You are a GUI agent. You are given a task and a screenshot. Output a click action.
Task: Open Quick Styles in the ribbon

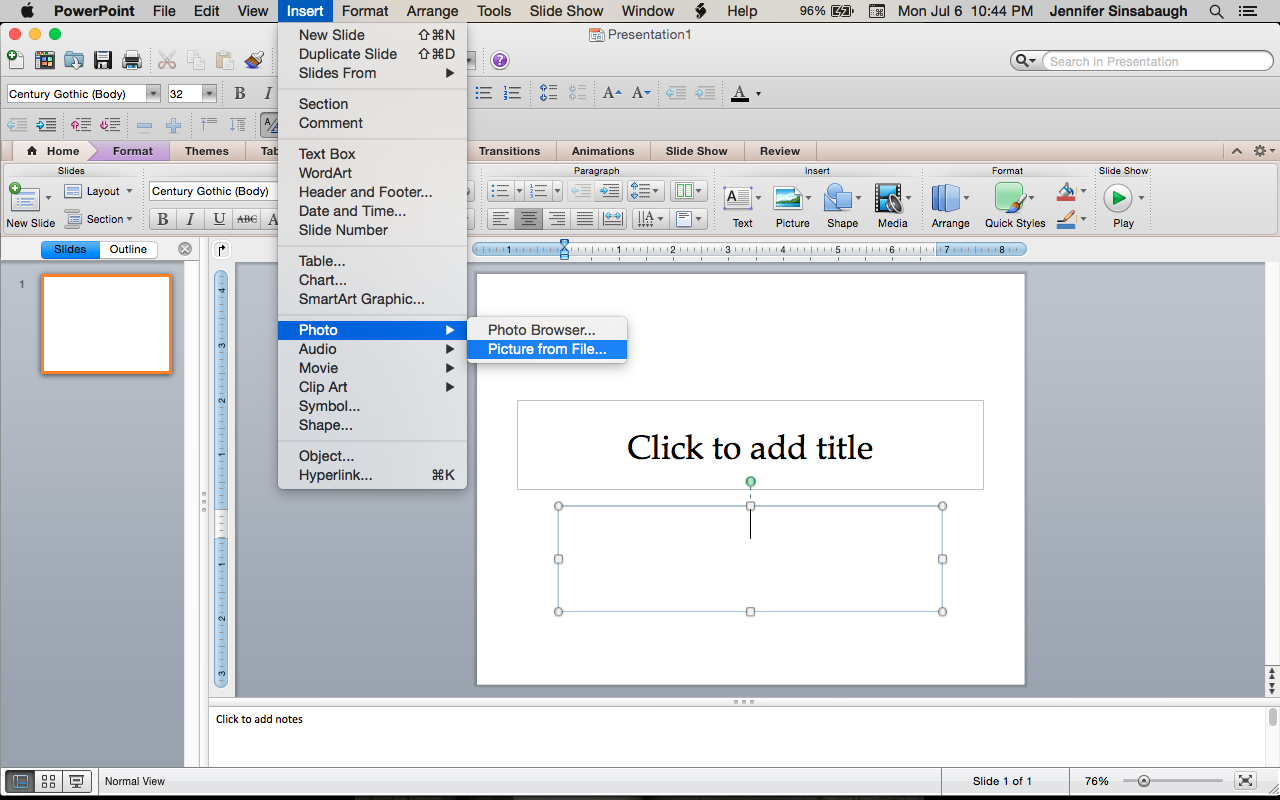tap(1009, 197)
